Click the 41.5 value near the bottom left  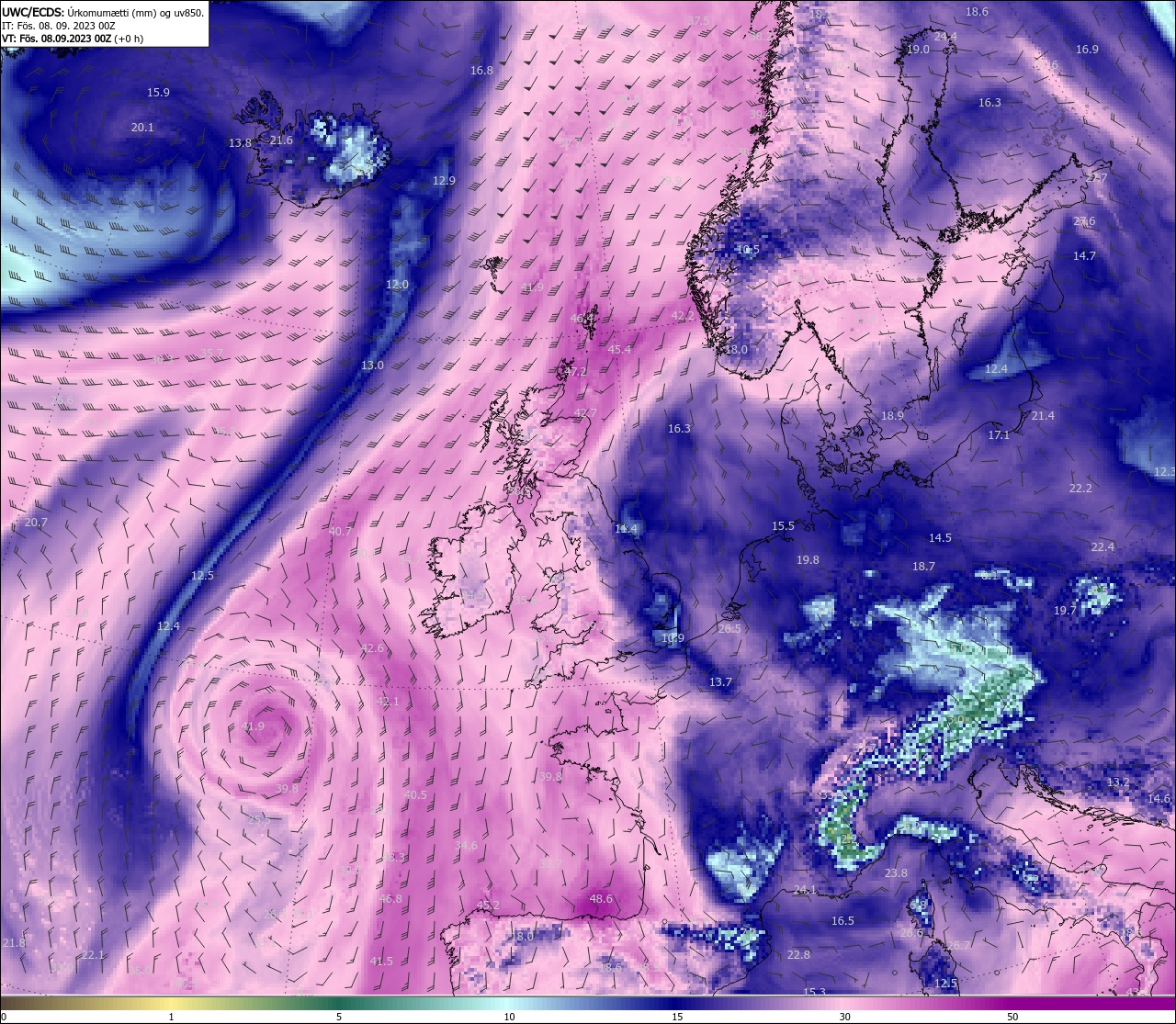381,962
